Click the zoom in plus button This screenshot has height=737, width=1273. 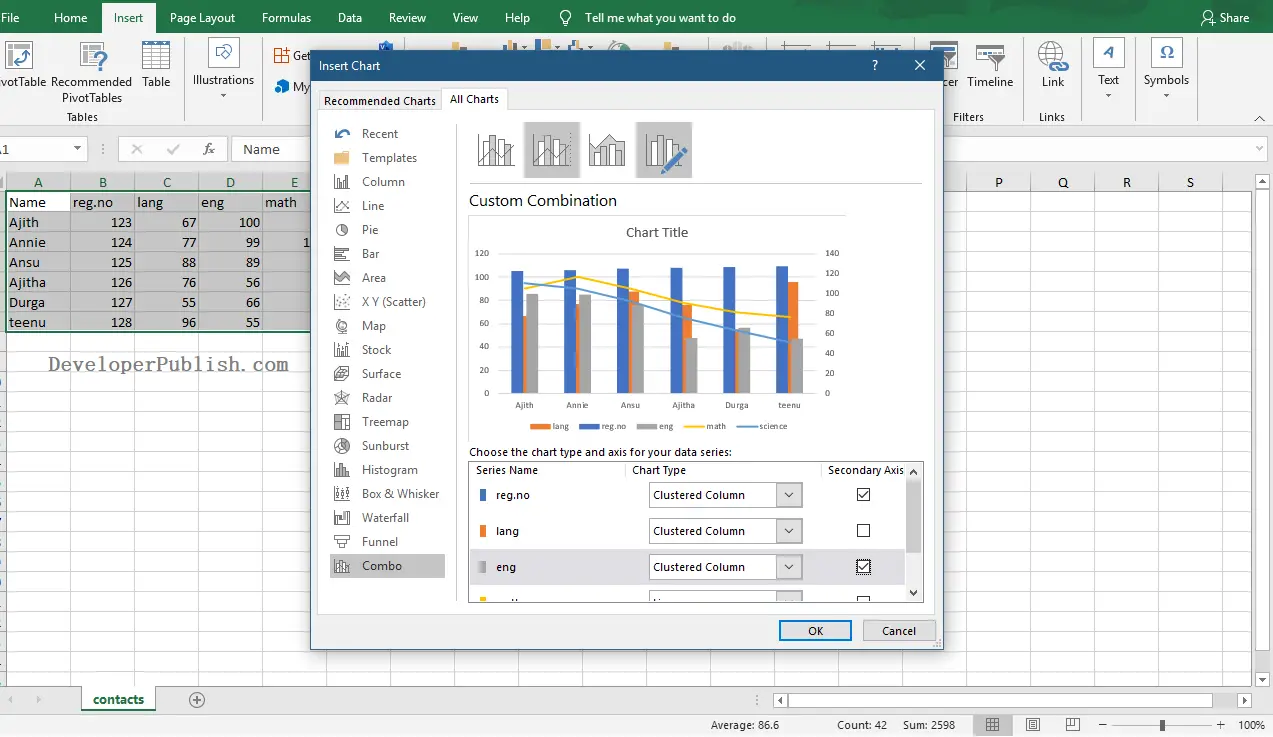(x=1221, y=725)
